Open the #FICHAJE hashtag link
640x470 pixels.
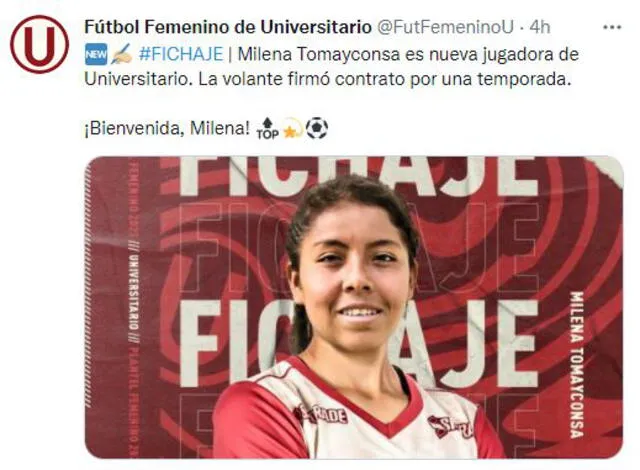click(x=181, y=54)
